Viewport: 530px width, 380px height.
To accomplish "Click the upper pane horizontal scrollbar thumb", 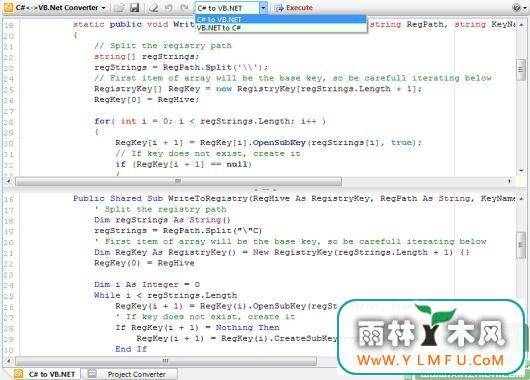I will [x=178, y=181].
